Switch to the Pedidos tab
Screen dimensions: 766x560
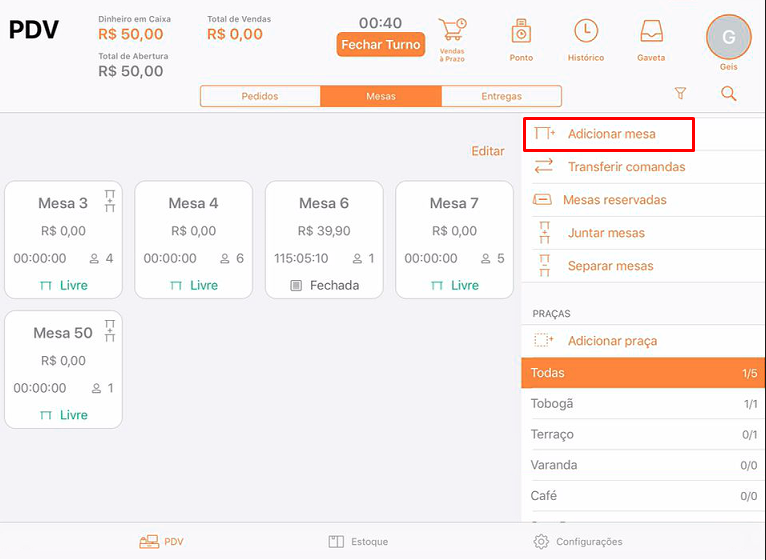[x=260, y=96]
